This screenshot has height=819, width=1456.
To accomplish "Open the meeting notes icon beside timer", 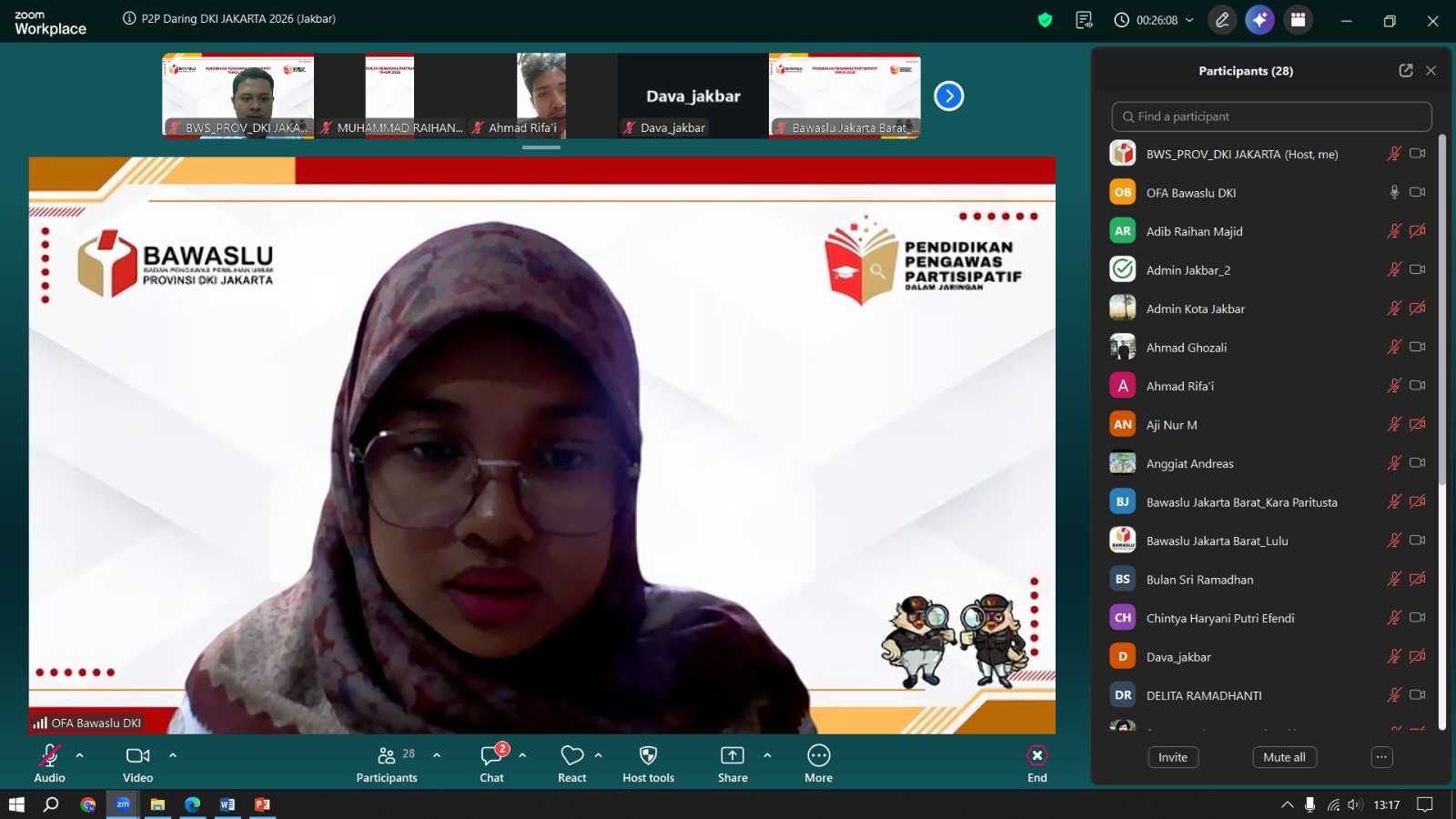I will (1084, 20).
